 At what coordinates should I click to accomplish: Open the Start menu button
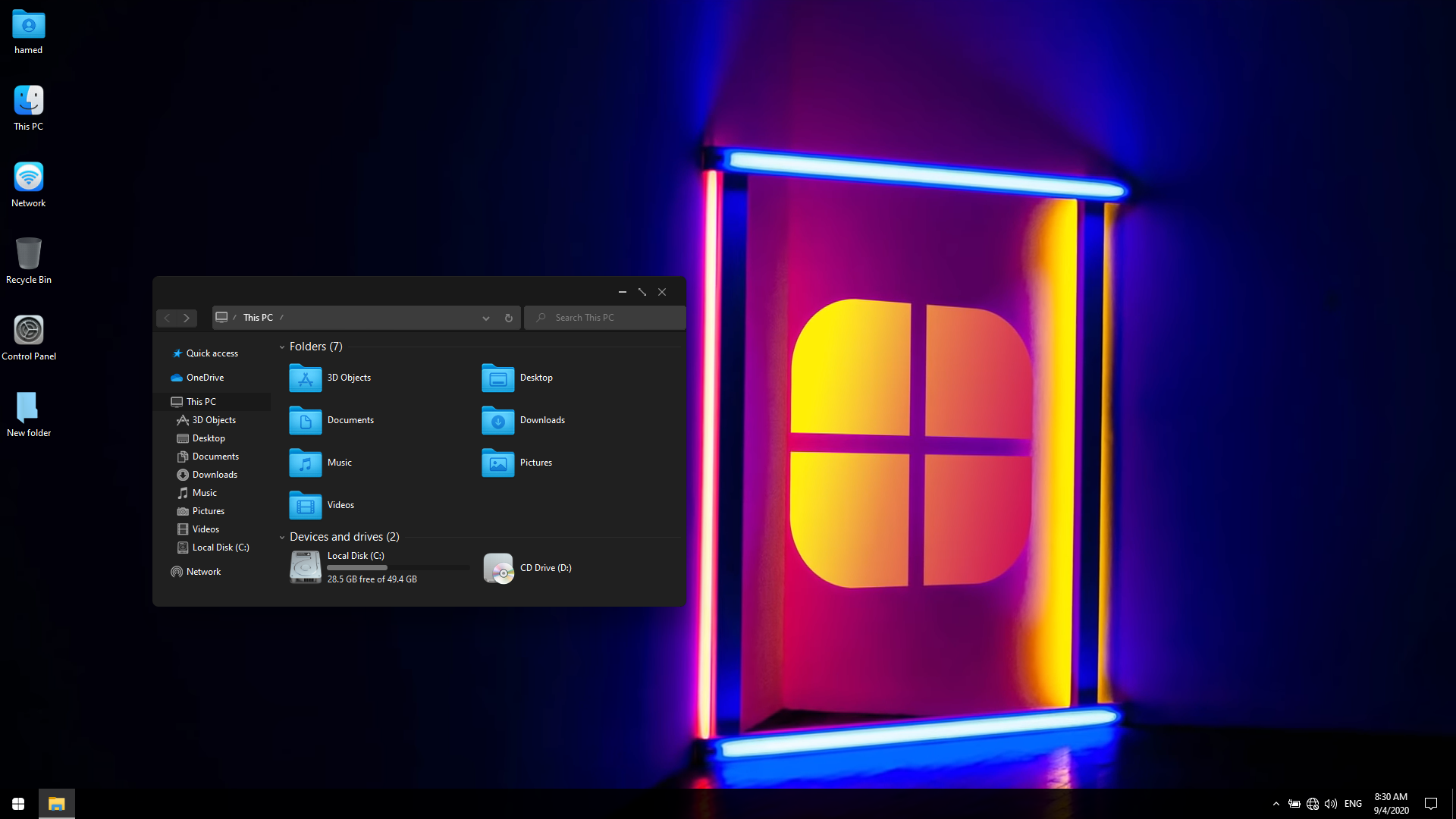[x=18, y=804]
